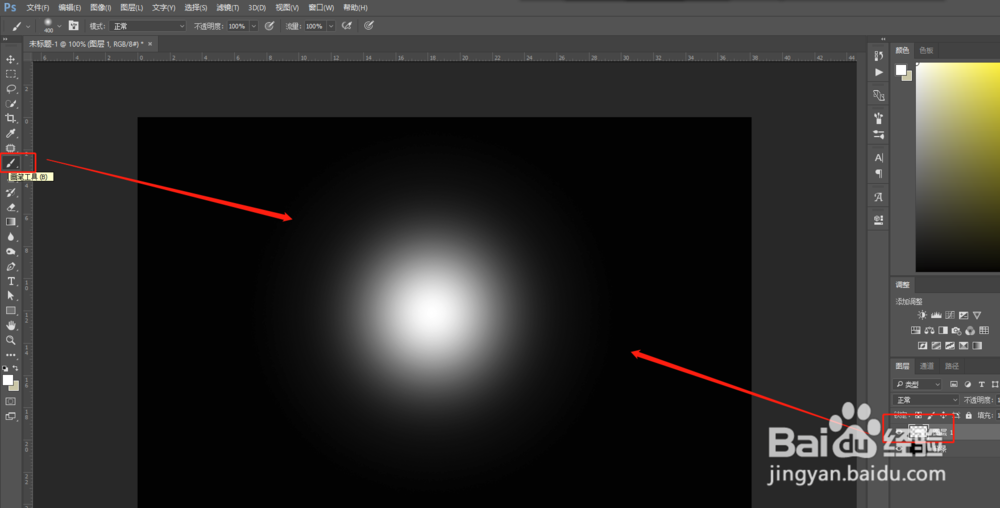
Task: Open the flow 流量 slider dropdown arrow
Action: click(x=331, y=26)
